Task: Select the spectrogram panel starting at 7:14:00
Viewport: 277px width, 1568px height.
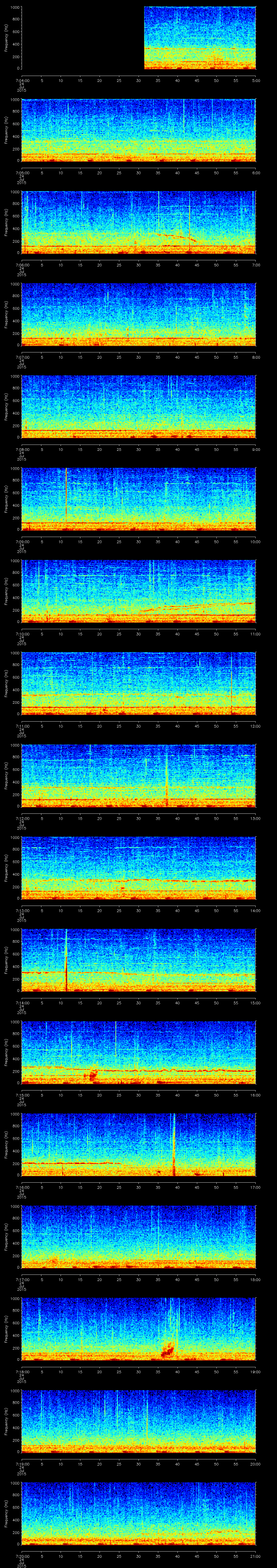Action: 139,960
